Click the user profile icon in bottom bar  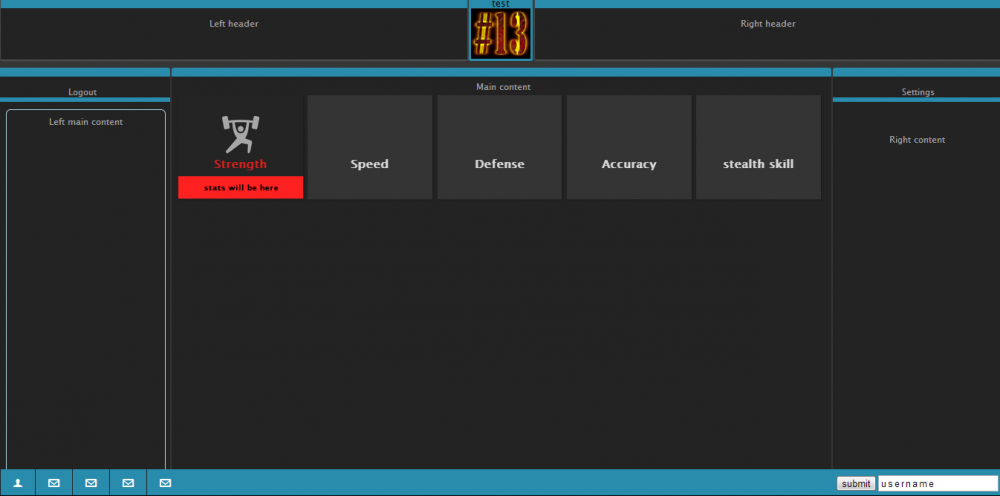tap(18, 483)
